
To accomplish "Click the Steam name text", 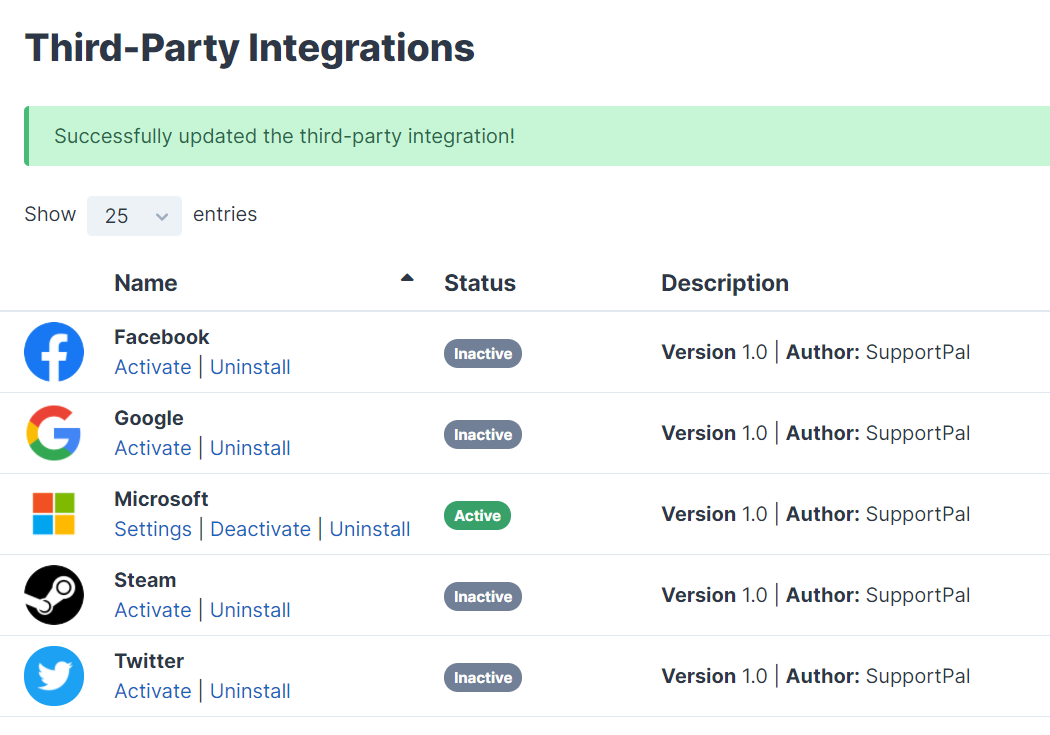I will [145, 580].
